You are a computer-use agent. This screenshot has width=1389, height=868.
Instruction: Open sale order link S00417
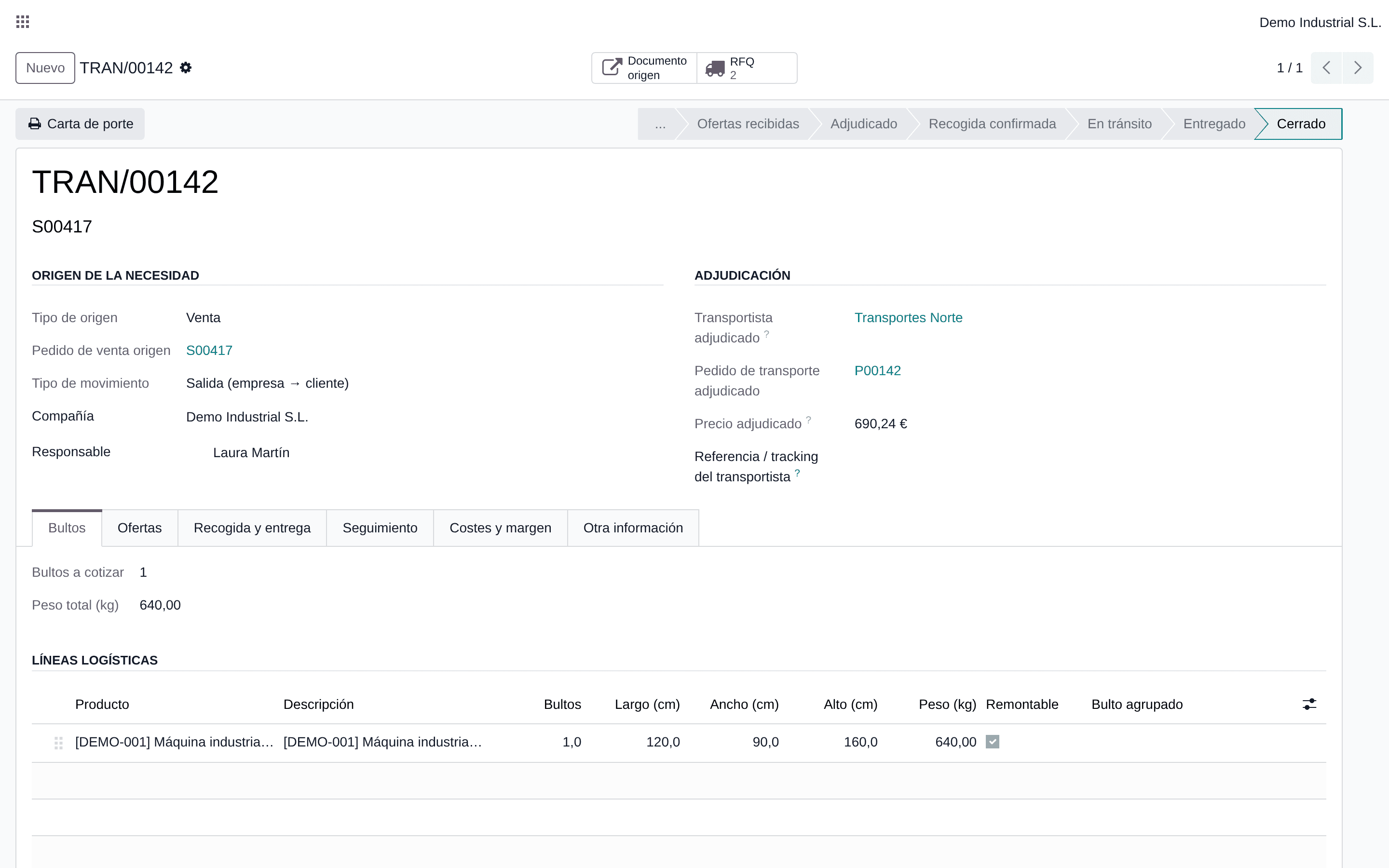click(209, 350)
